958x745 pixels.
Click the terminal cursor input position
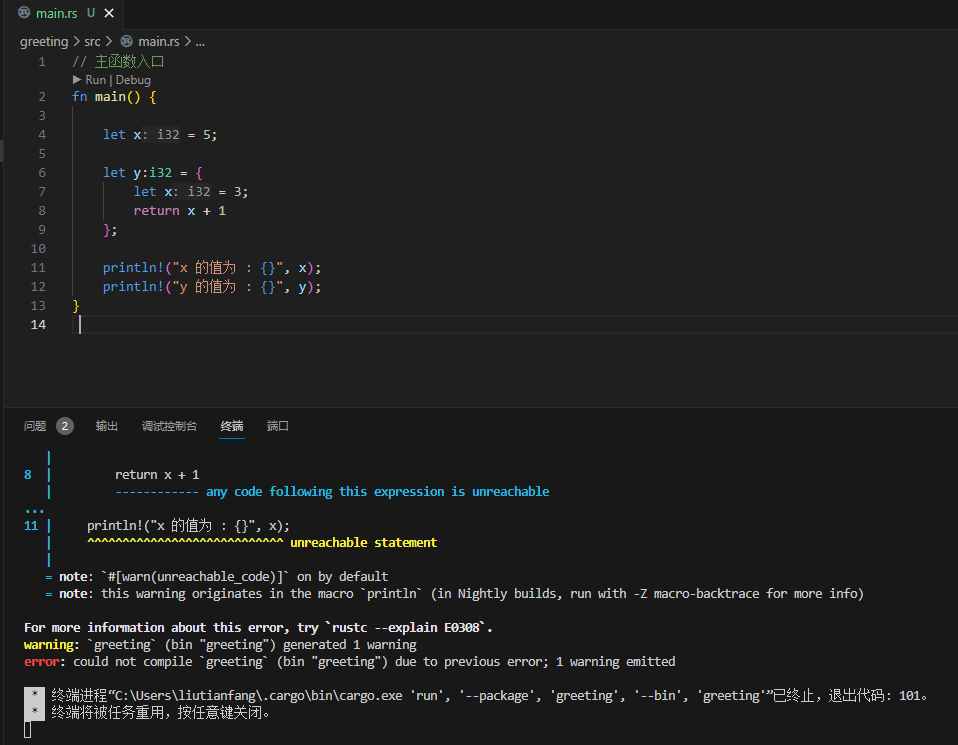coord(27,730)
